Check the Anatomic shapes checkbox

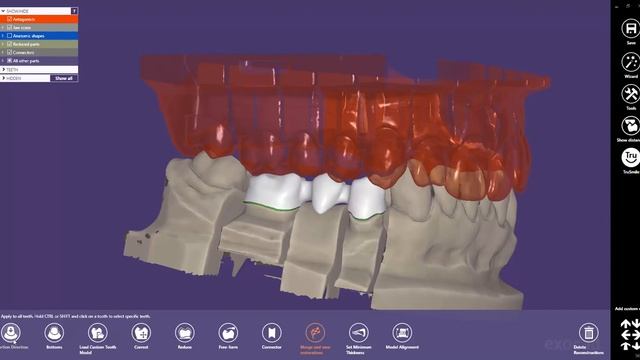tap(9, 36)
